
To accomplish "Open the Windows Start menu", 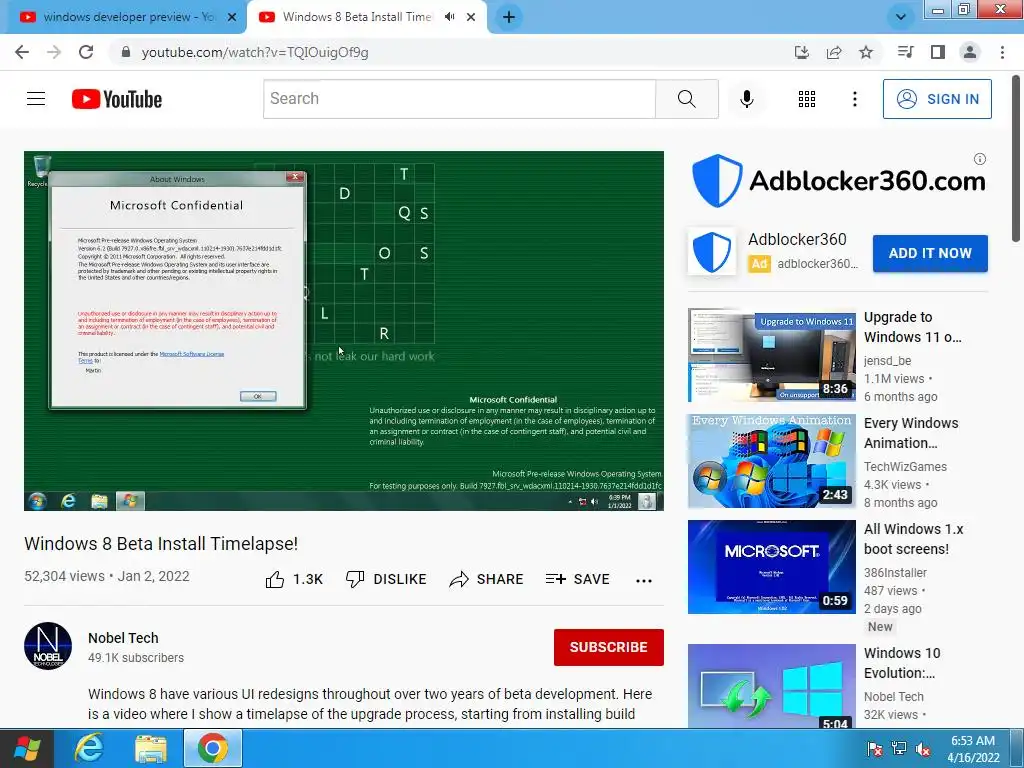I will coord(26,748).
